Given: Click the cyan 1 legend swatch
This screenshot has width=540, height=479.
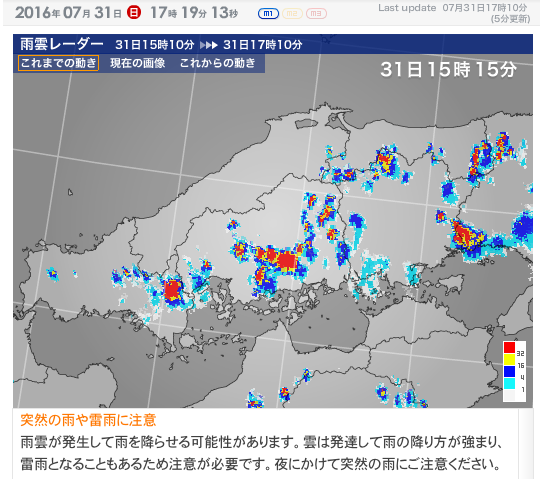Looking at the screenshot, I should [x=509, y=384].
